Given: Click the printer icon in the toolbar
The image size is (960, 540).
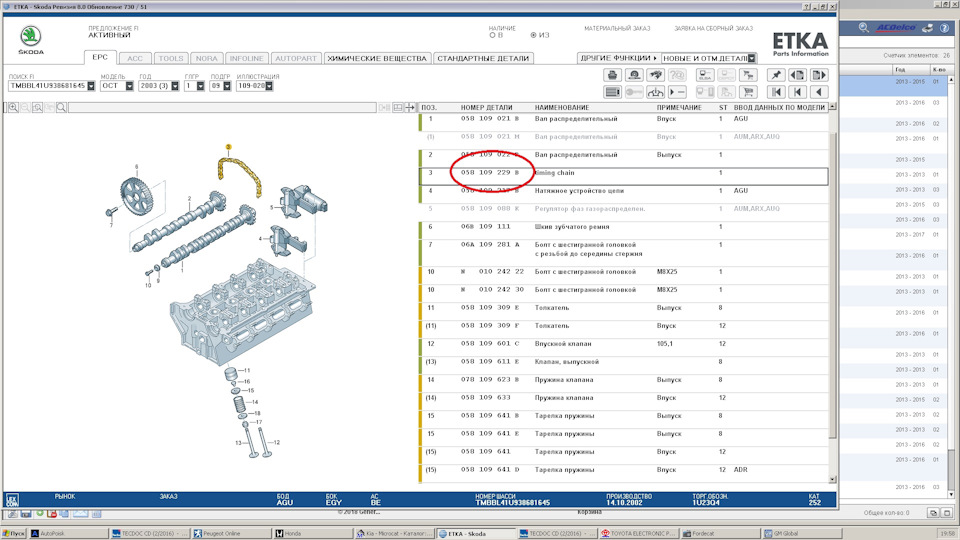Looking at the screenshot, I should pos(613,75).
